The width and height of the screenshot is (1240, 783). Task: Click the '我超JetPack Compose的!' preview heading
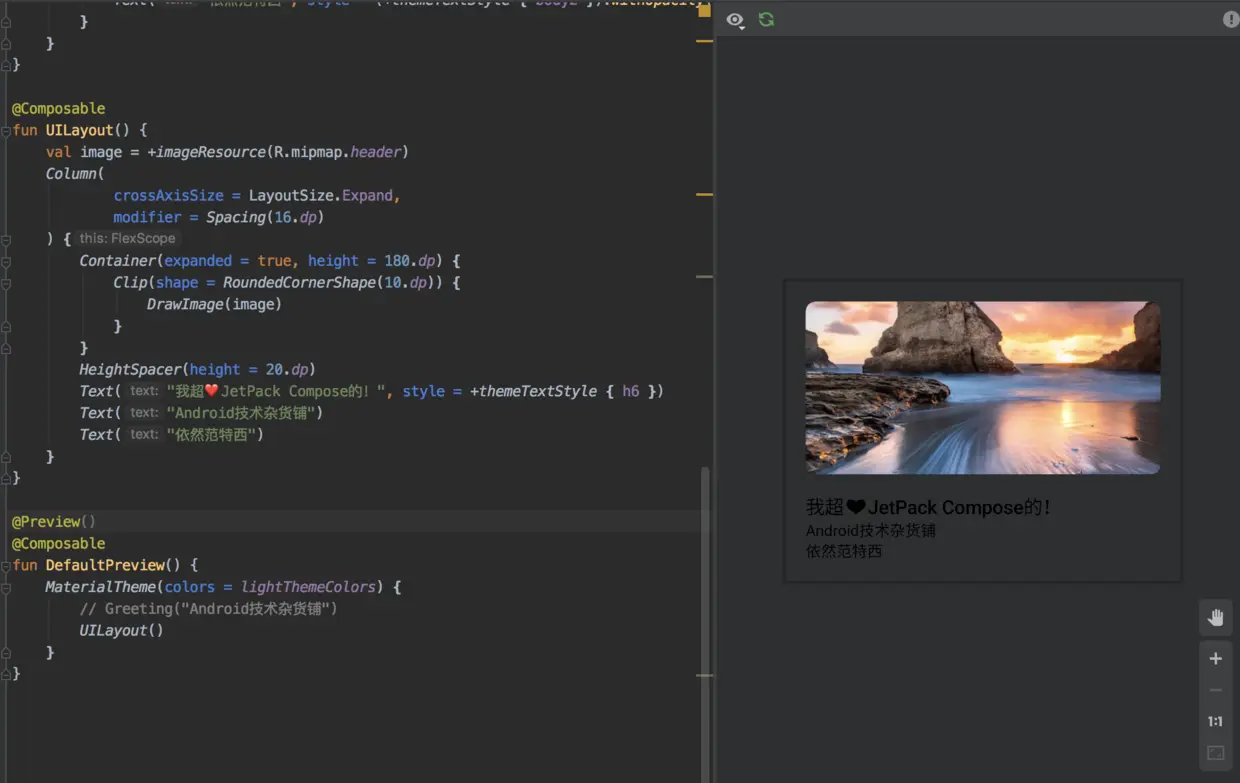coord(928,508)
